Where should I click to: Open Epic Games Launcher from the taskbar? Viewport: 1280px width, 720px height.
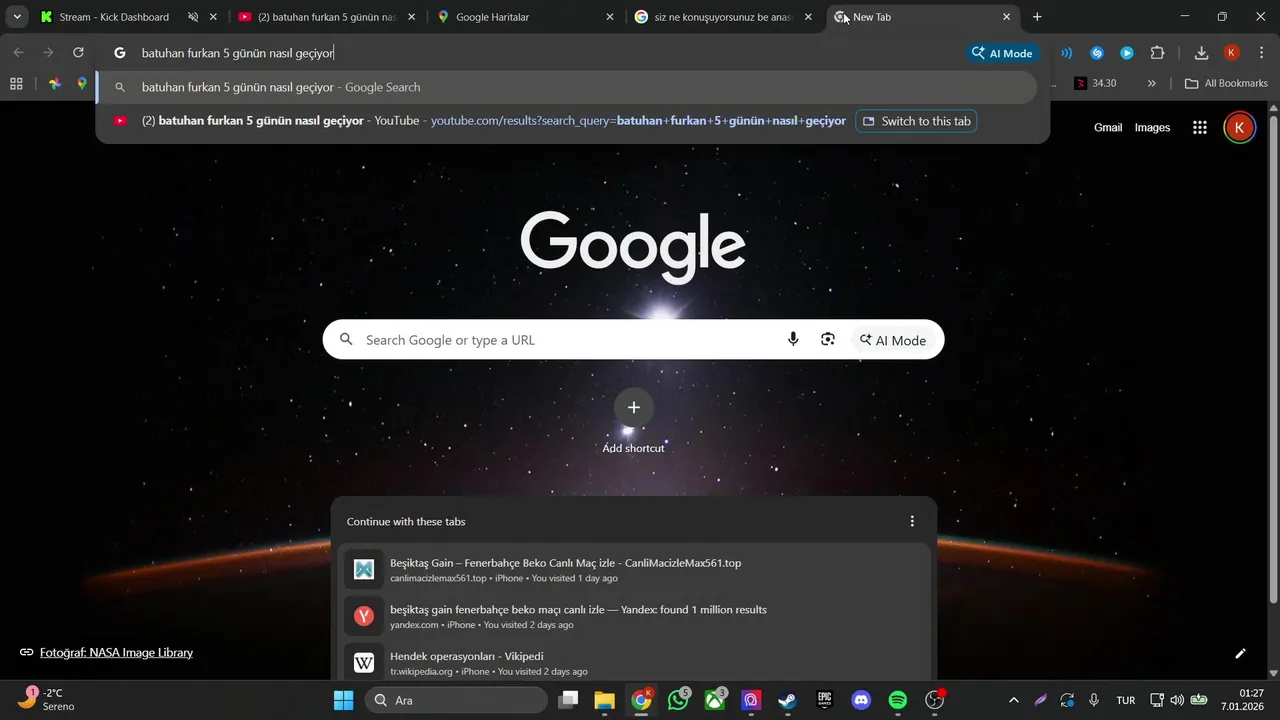tap(825, 700)
